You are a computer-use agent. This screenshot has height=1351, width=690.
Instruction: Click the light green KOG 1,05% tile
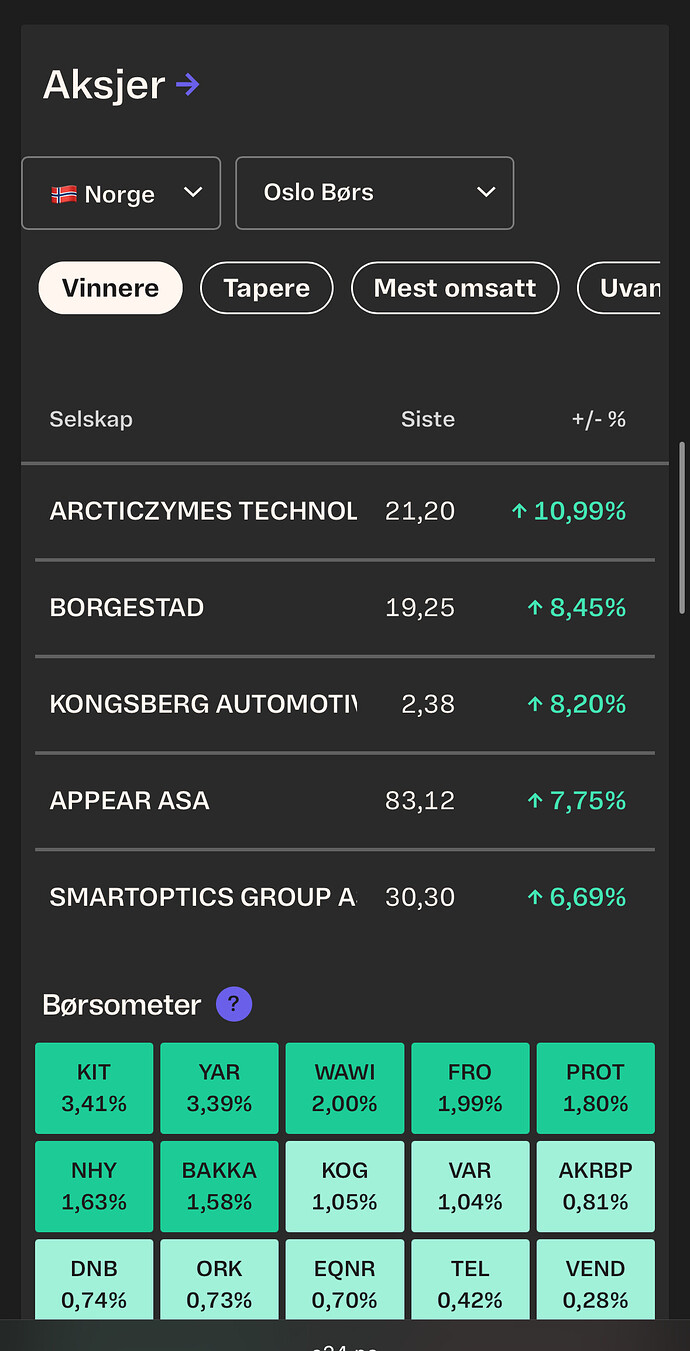pyautogui.click(x=345, y=1185)
